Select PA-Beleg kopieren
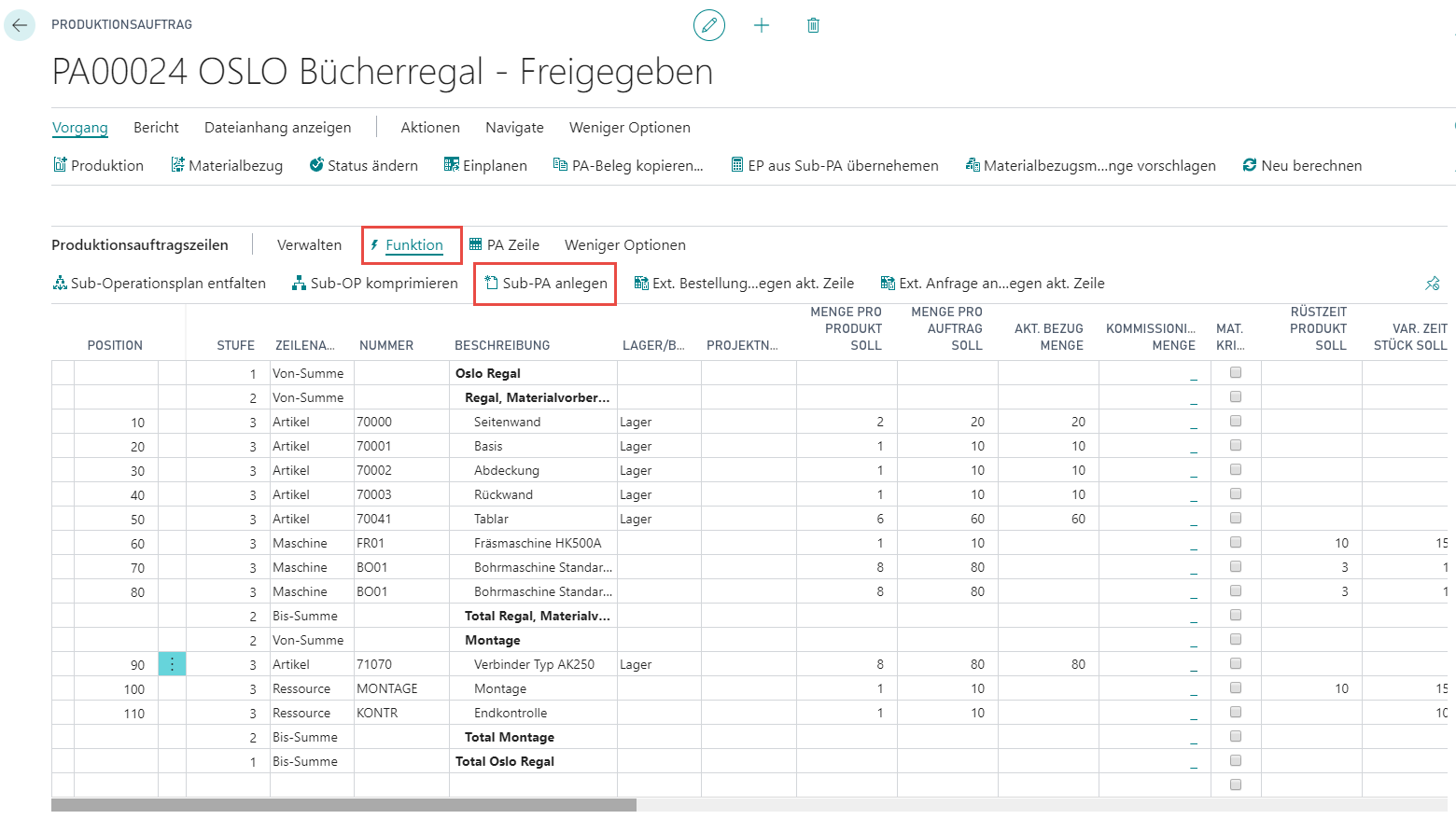The image size is (1456, 819). tap(628, 165)
